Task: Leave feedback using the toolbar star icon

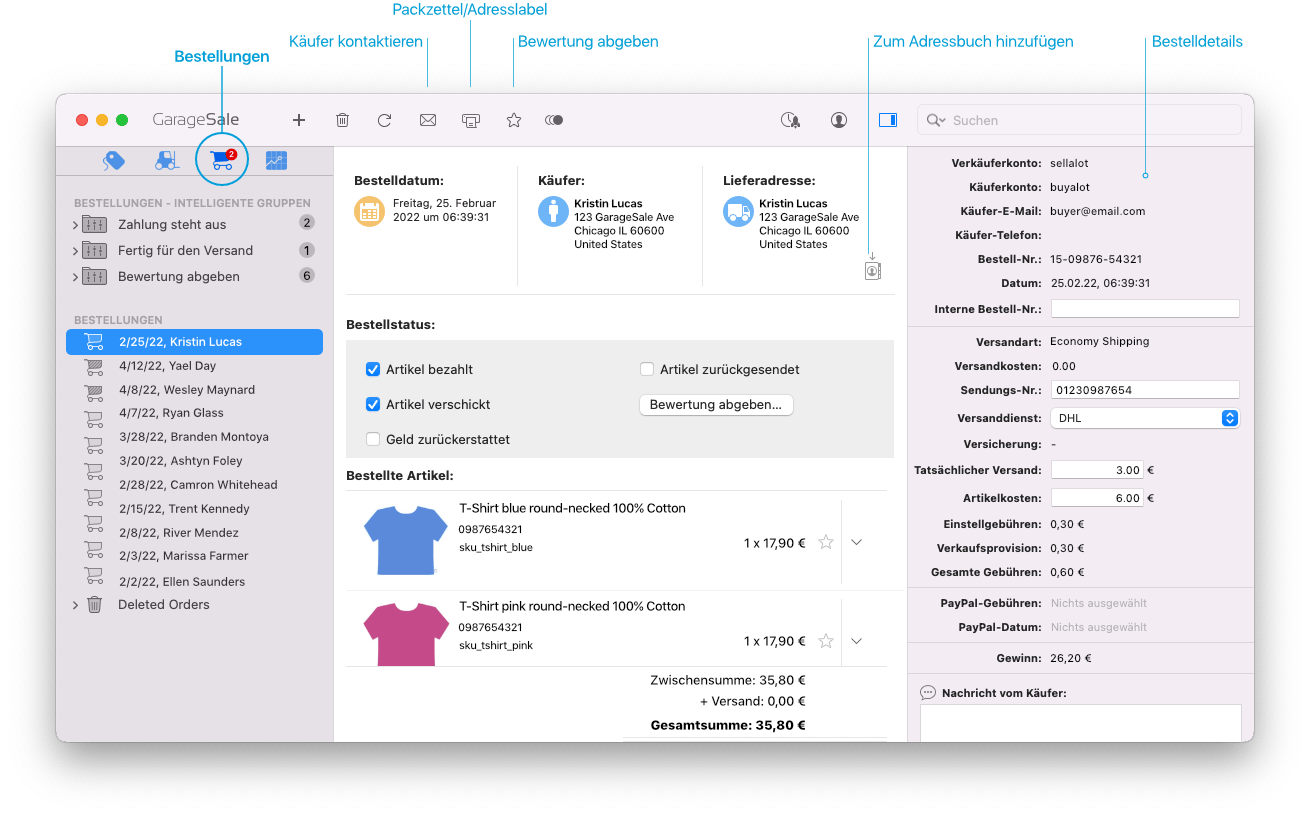Action: coord(513,120)
